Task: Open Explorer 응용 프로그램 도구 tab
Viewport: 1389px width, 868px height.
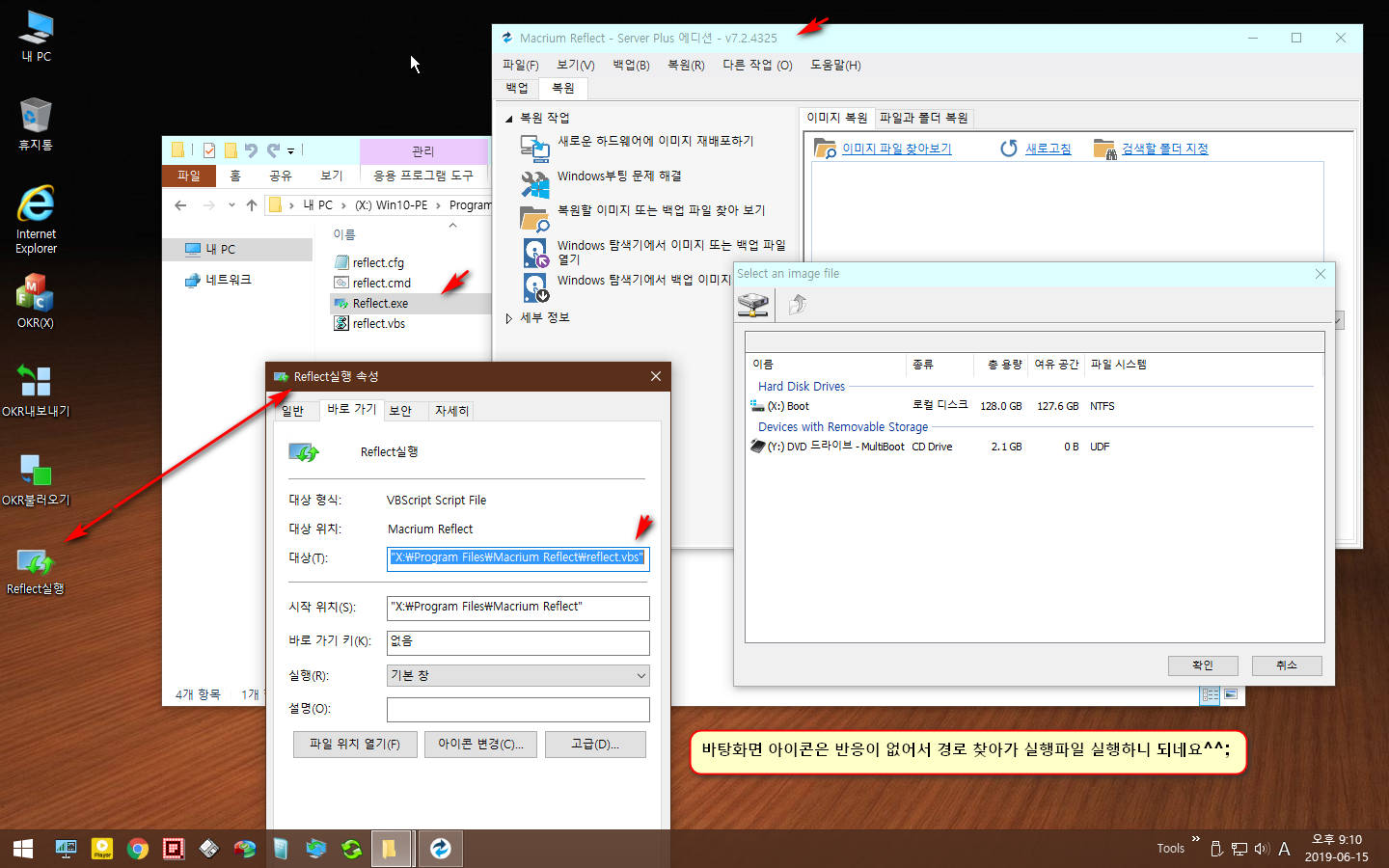Action: (423, 176)
